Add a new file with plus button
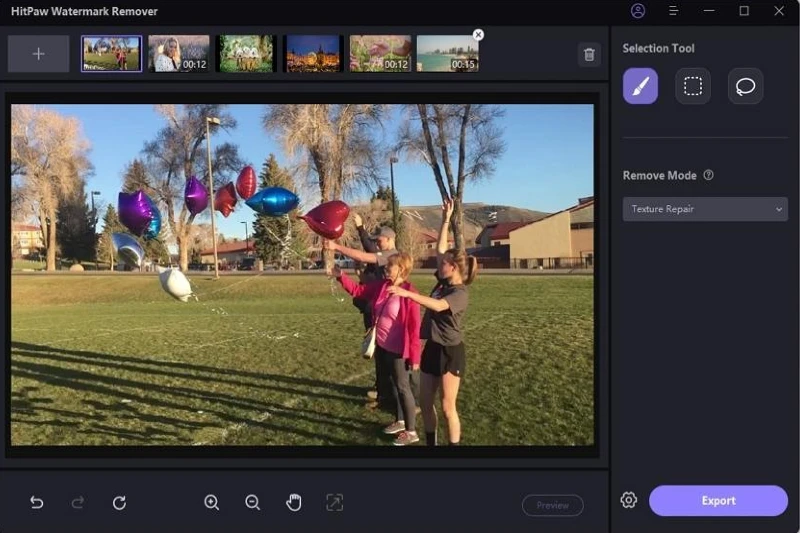 click(x=38, y=54)
